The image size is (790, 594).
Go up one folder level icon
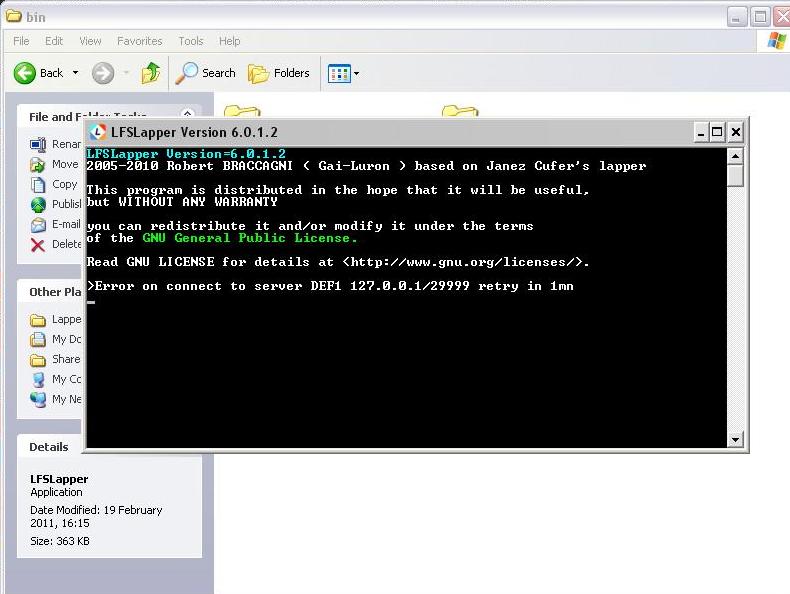150,73
